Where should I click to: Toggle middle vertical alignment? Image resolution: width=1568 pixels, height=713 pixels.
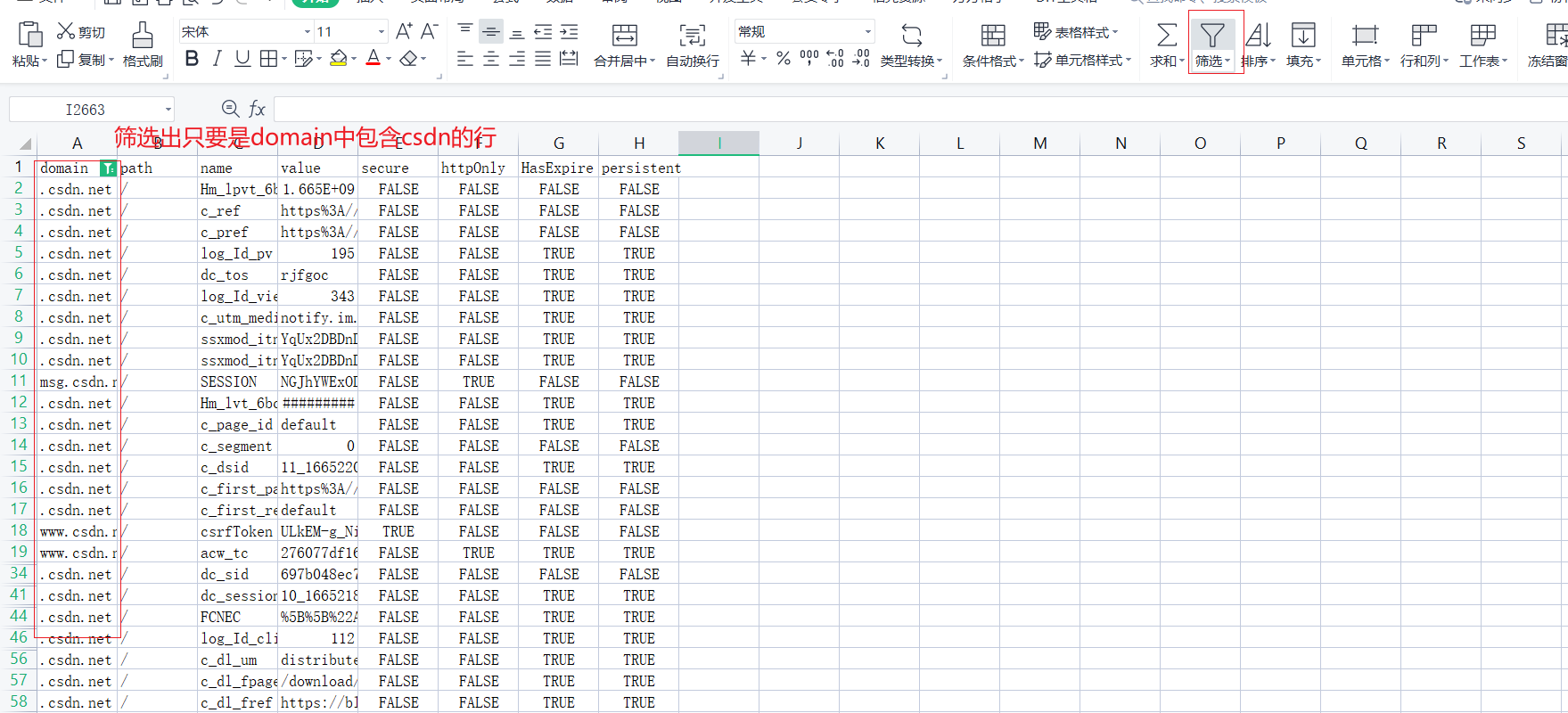491,32
